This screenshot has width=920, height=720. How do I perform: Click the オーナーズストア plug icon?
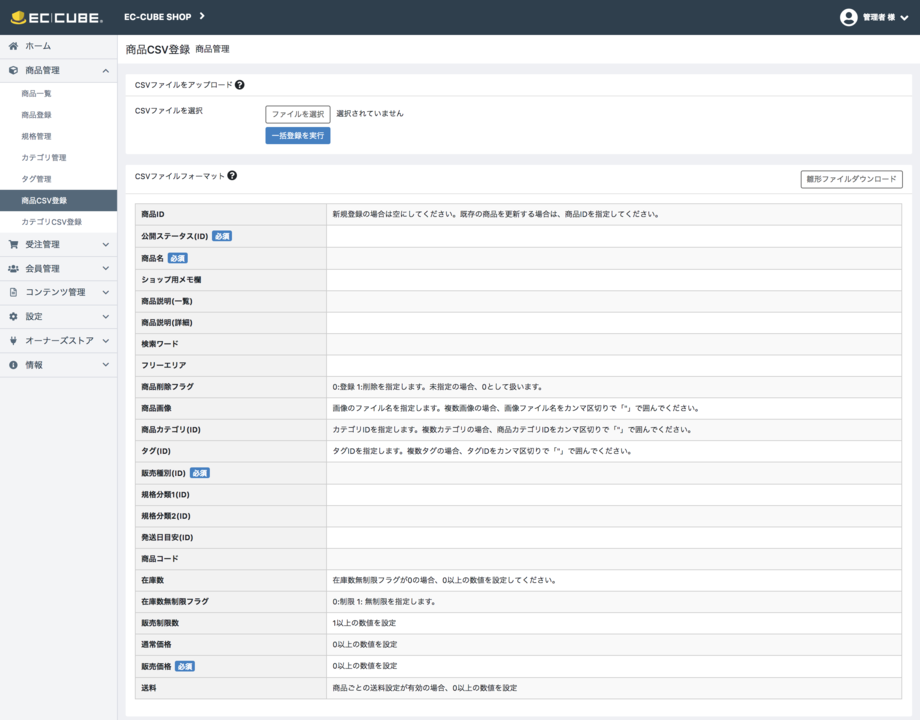pos(13,340)
